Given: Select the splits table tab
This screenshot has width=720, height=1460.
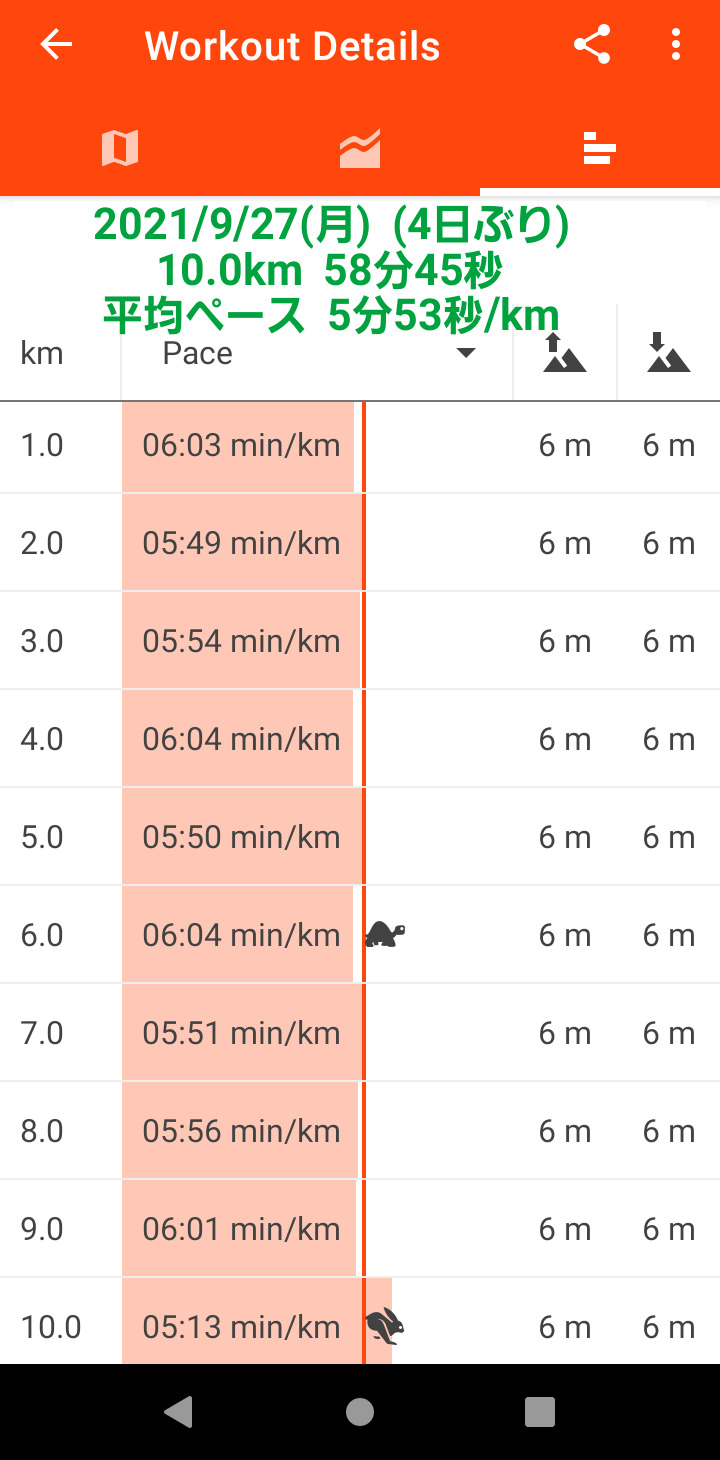Looking at the screenshot, I should click(x=599, y=149).
